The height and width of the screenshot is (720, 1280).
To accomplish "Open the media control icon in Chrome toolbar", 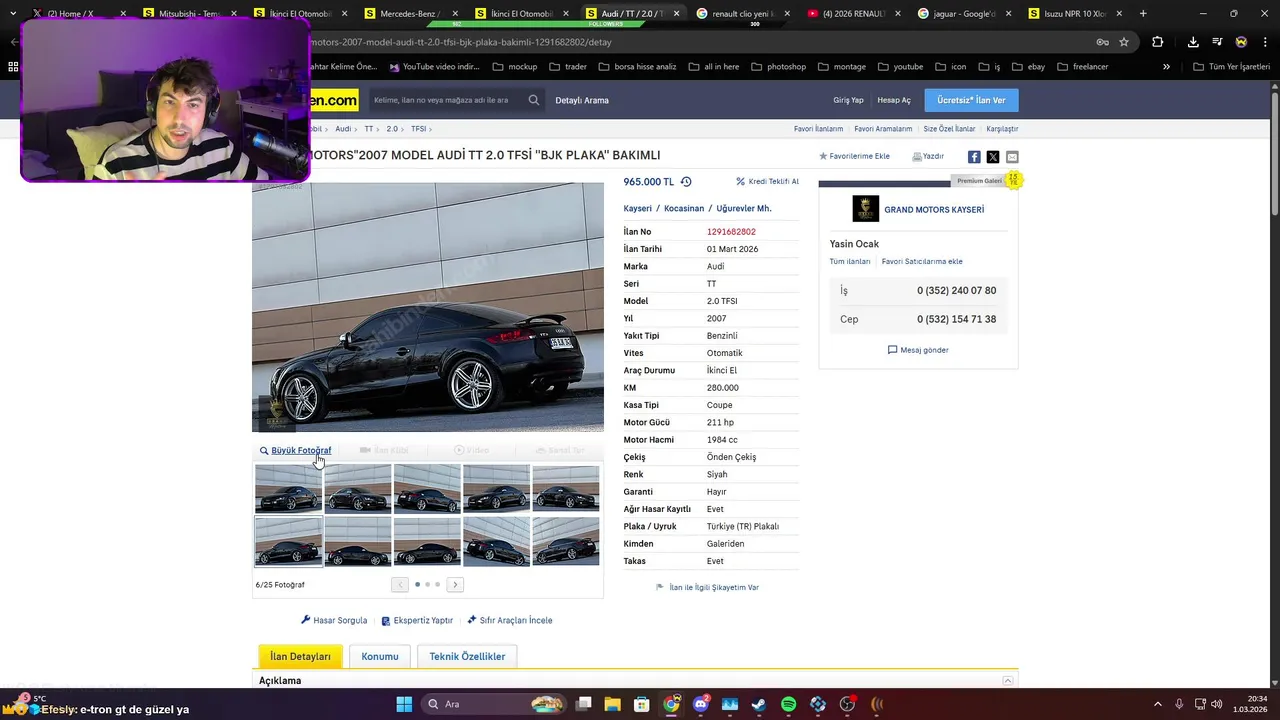I will tap(1217, 42).
